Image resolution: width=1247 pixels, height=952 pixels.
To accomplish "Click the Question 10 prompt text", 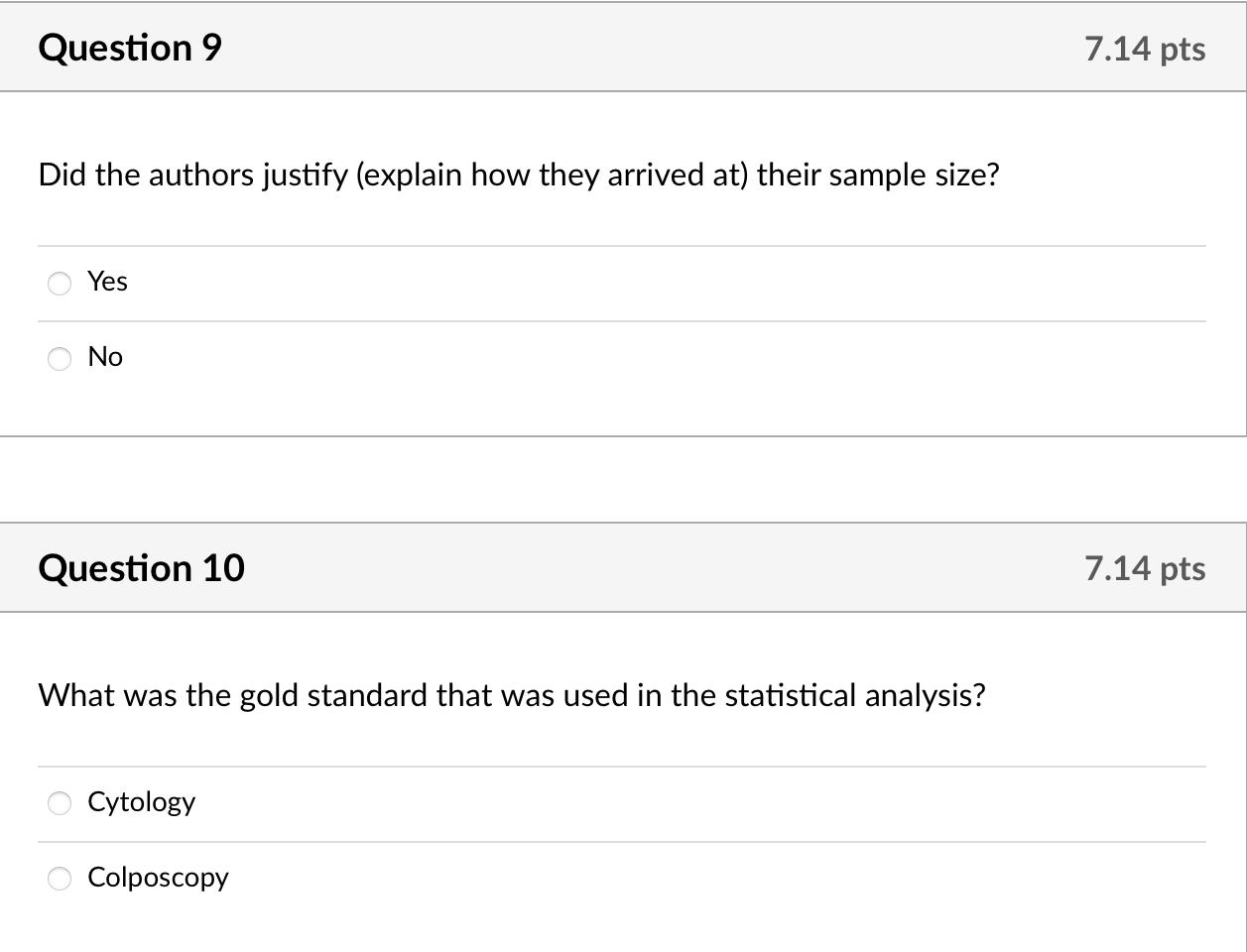I will [509, 695].
